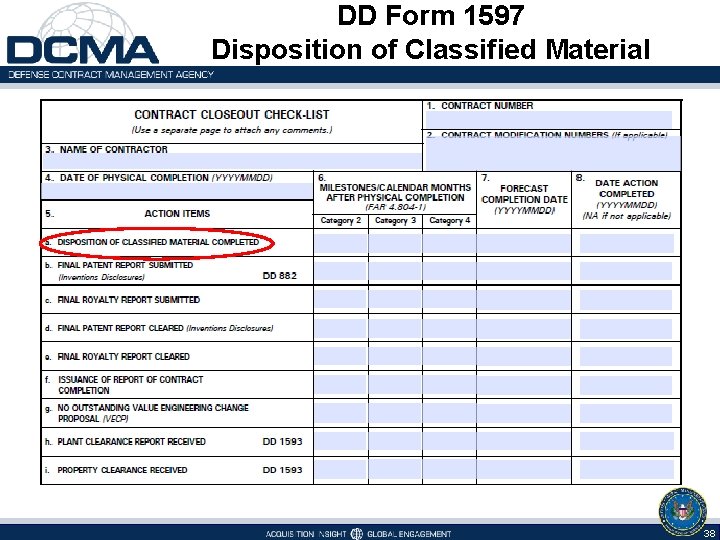Select Date Action Completed cell for Final Patent Report Submitted
The width and height of the screenshot is (720, 540).
pos(626,271)
